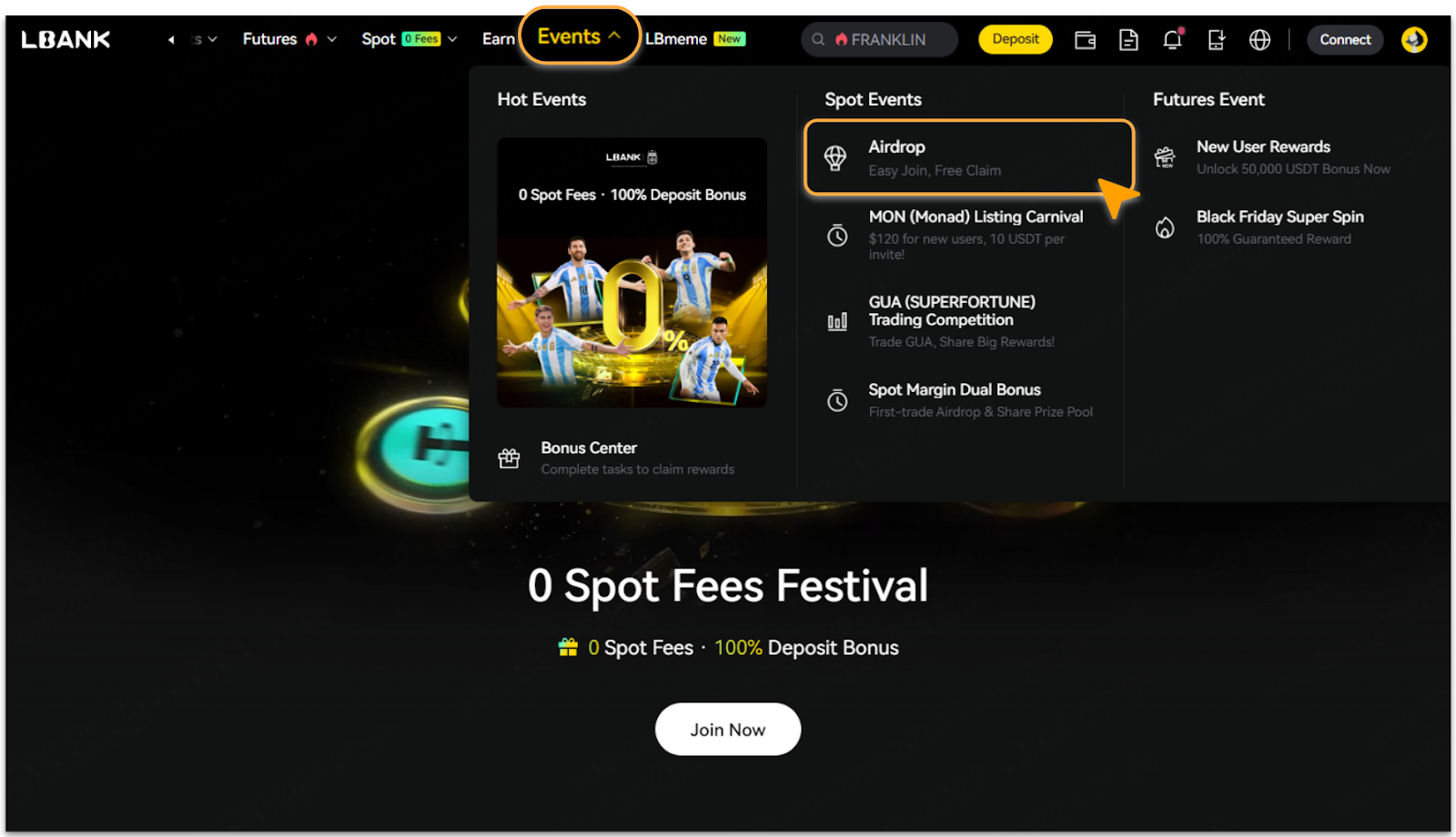Open the language globe icon
This screenshot has width=1456, height=837.
(x=1259, y=40)
